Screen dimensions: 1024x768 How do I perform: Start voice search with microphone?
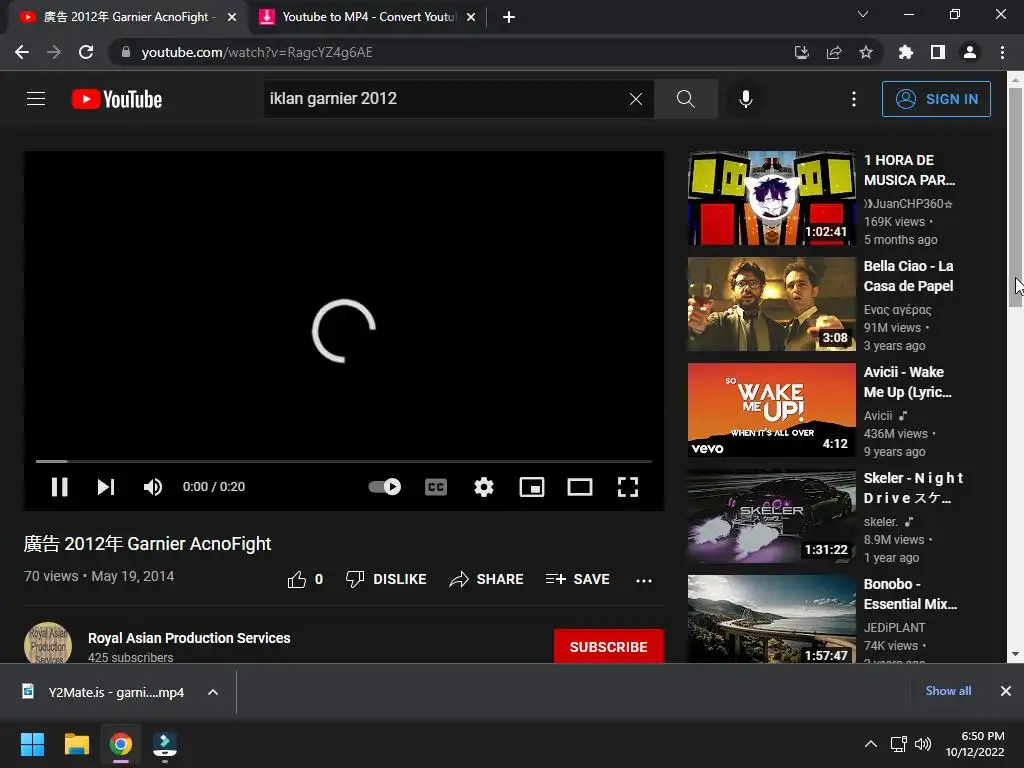click(x=745, y=99)
